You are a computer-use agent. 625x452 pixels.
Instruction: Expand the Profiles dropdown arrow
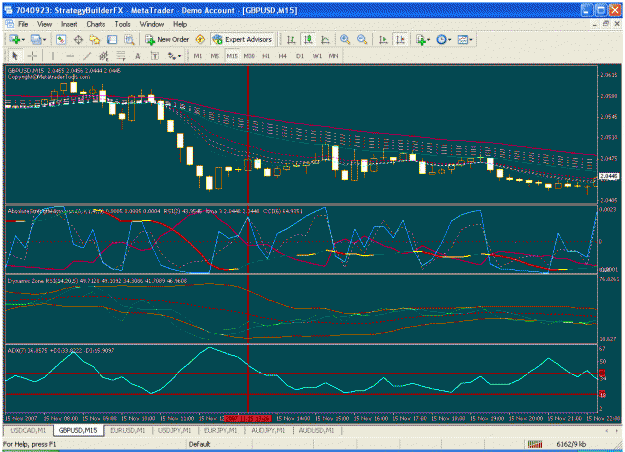click(x=45, y=39)
